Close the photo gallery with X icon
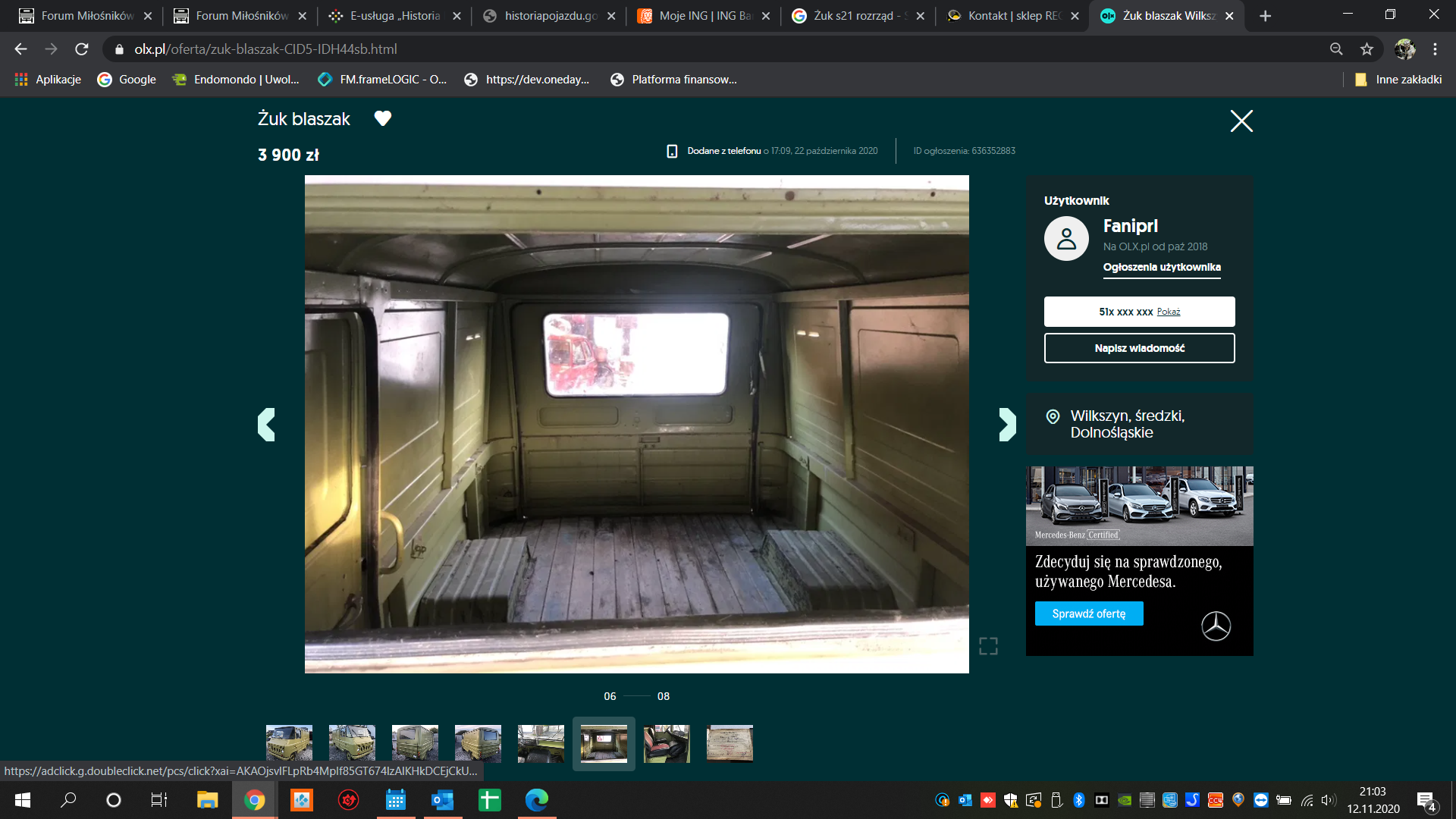This screenshot has width=1456, height=819. [1241, 121]
